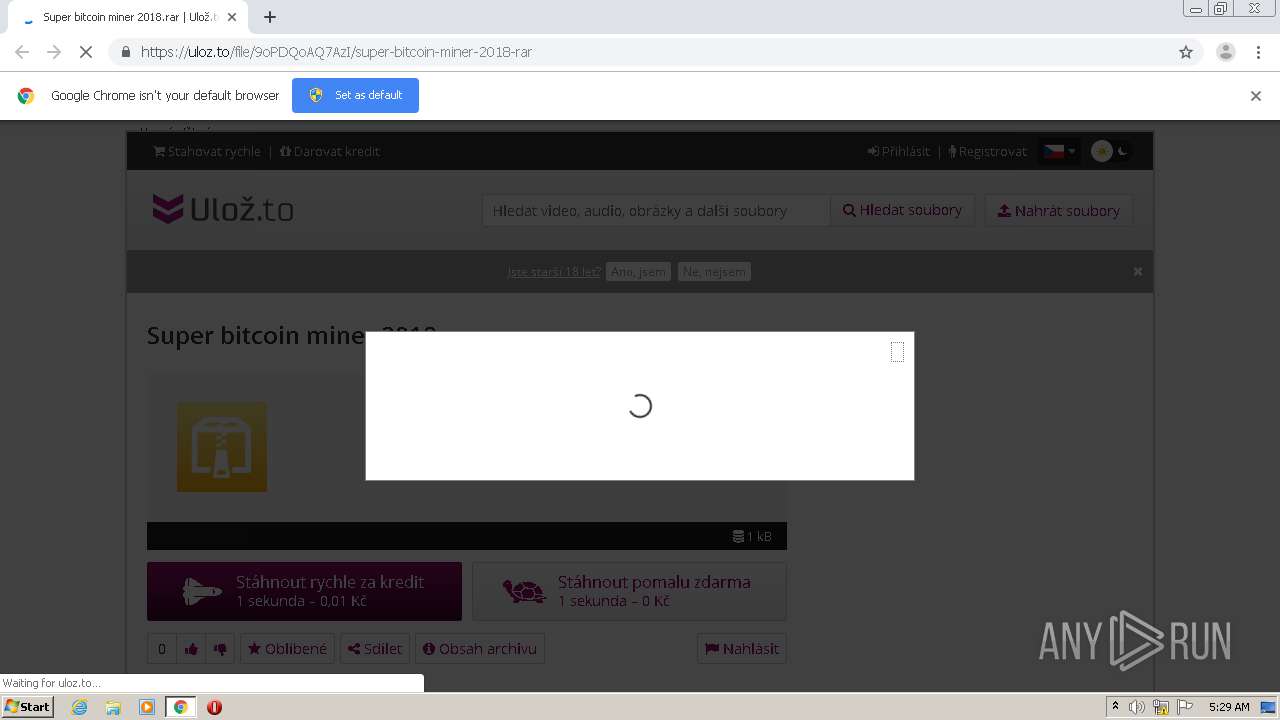
Task: Toggle the day/night theme switch
Action: 1110,152
